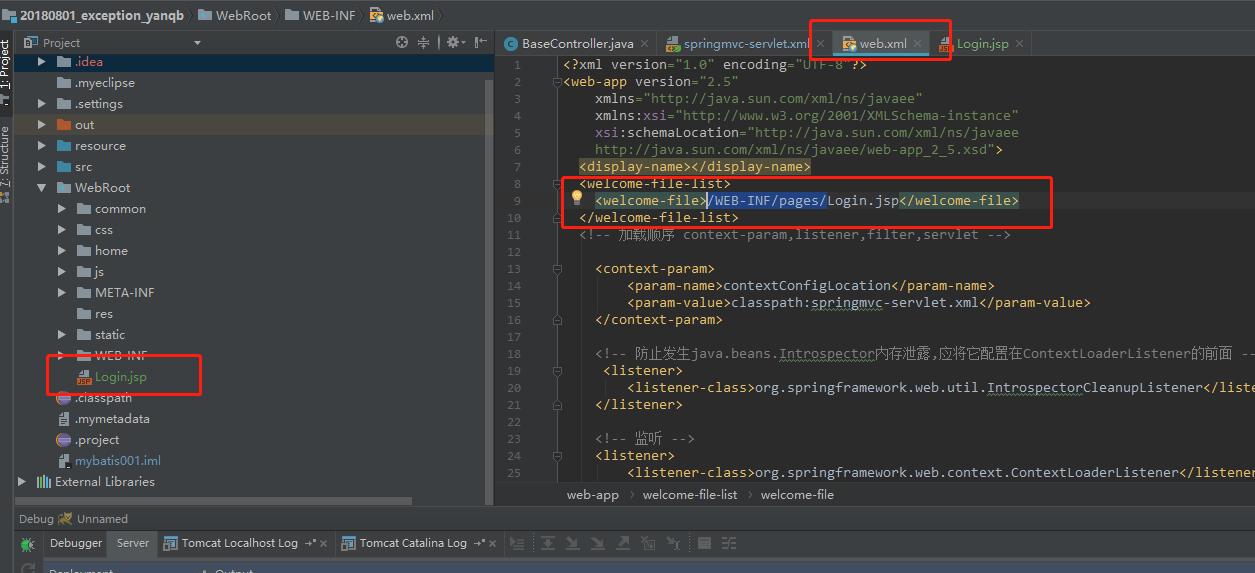Expand the .idea folder
This screenshot has width=1255, height=573.
point(41,62)
